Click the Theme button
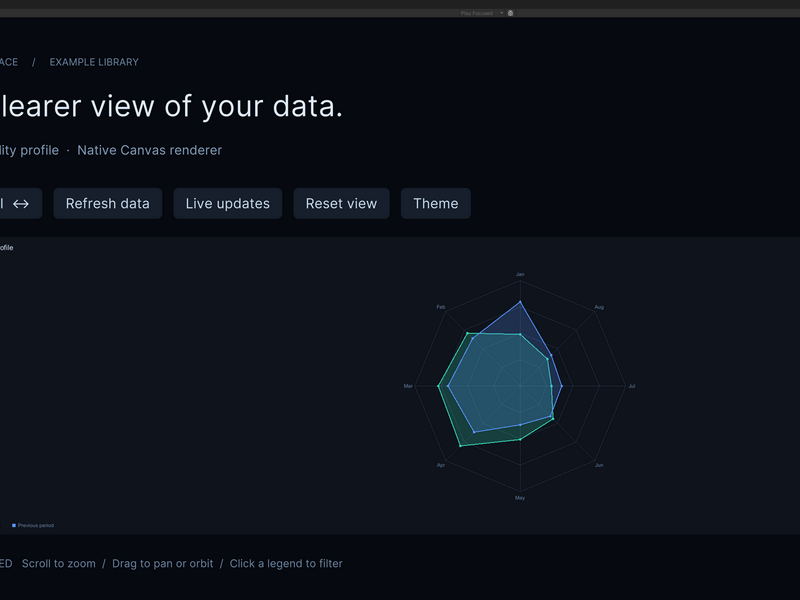 click(436, 204)
